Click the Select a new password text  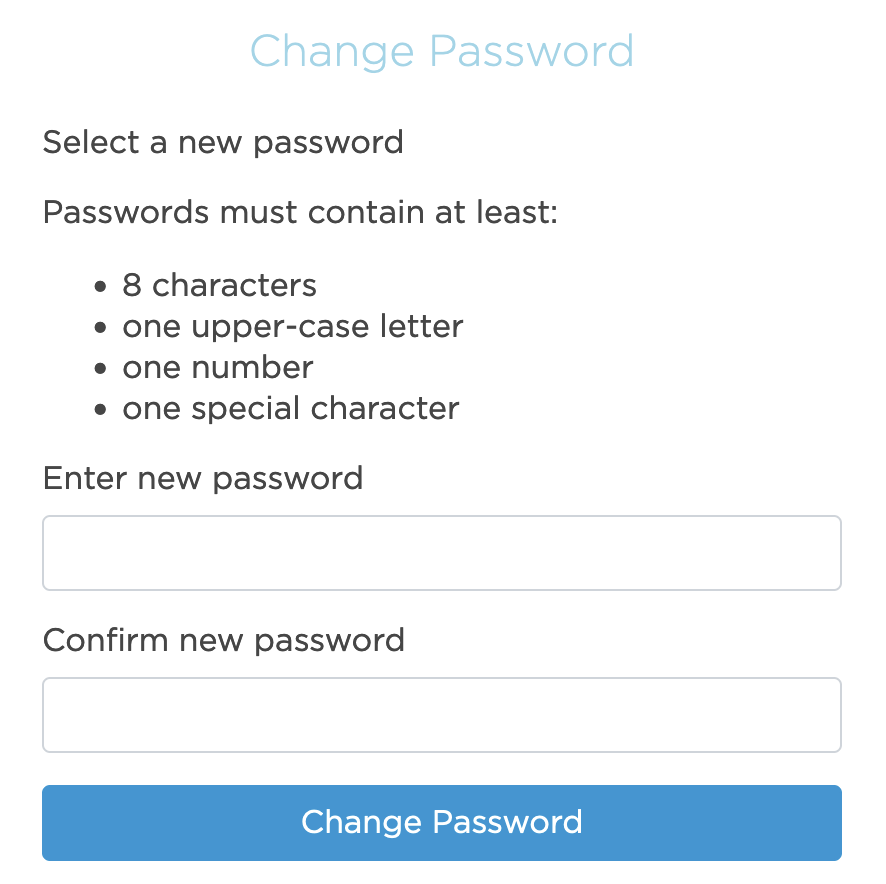click(223, 142)
